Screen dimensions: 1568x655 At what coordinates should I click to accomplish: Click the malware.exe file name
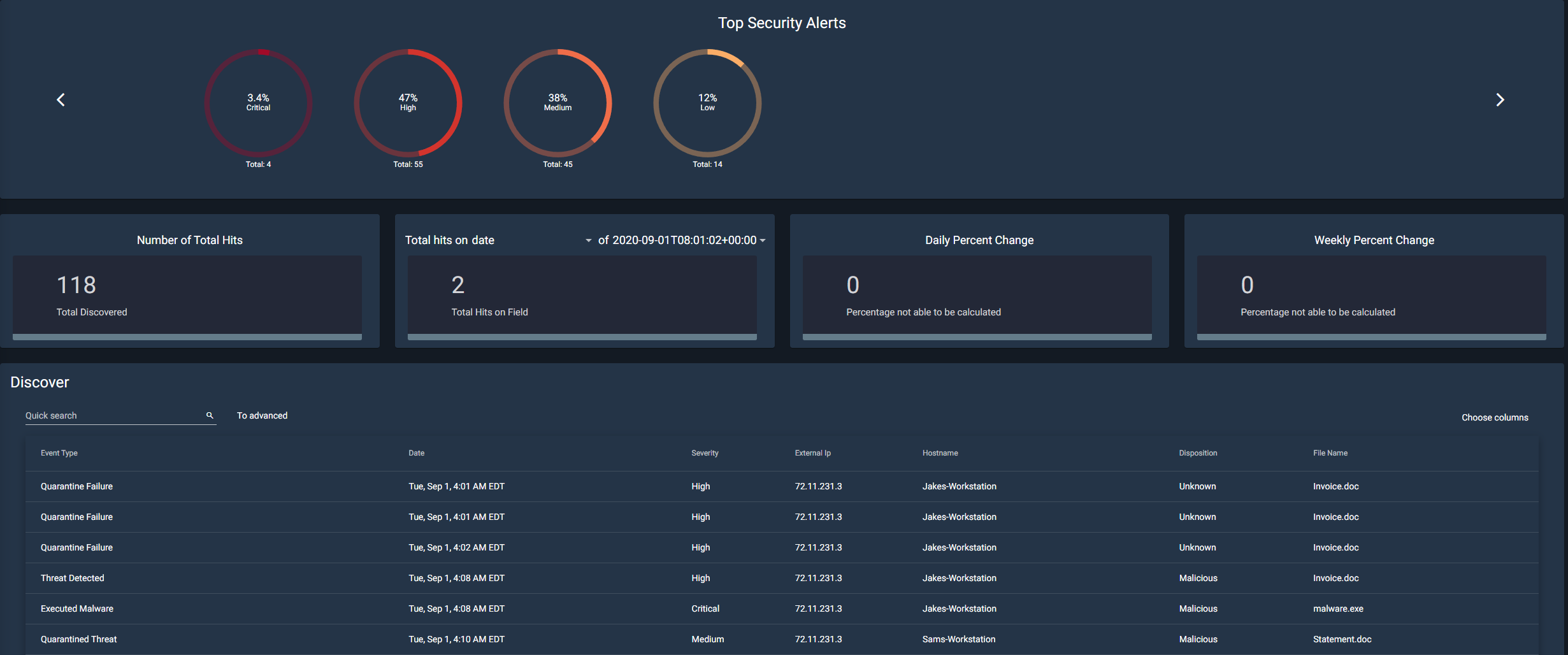tap(1338, 608)
